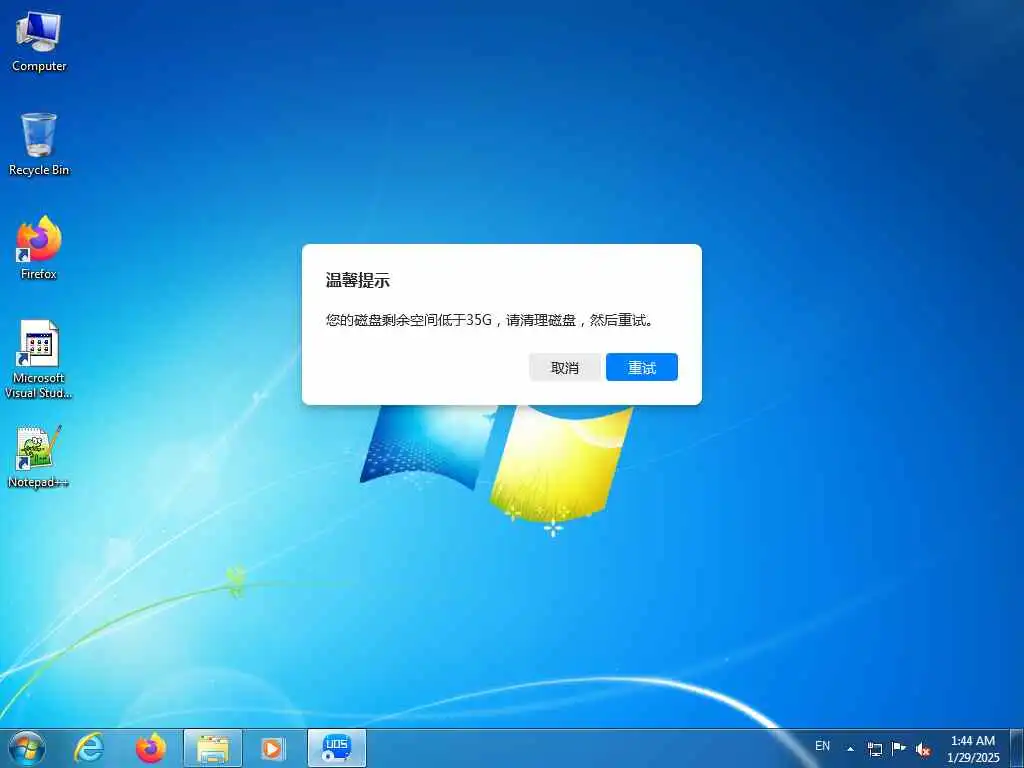Click the 重试 (Retry) button
Viewport: 1024px width, 768px height.
pos(641,368)
